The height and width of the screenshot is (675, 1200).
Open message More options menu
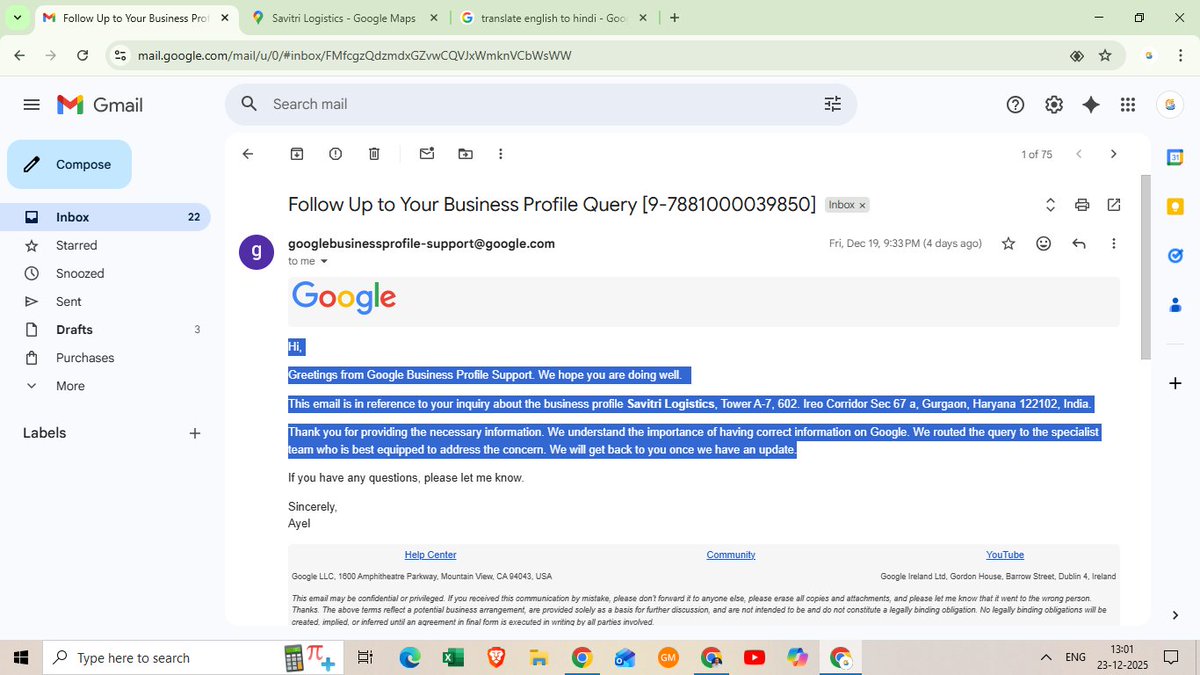[x=1114, y=243]
